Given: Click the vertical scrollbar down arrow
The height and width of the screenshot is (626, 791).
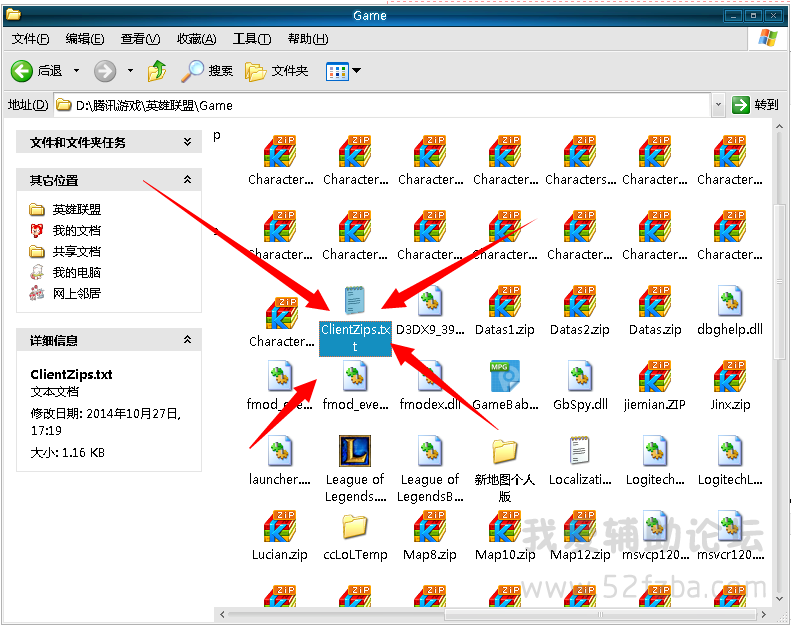Looking at the screenshot, I should 779,599.
